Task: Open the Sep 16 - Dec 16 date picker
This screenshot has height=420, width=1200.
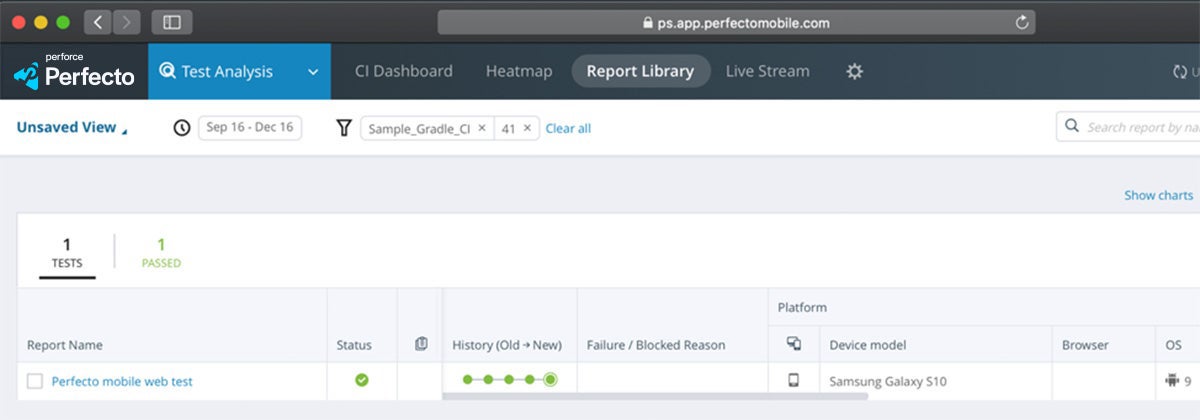Action: 250,128
